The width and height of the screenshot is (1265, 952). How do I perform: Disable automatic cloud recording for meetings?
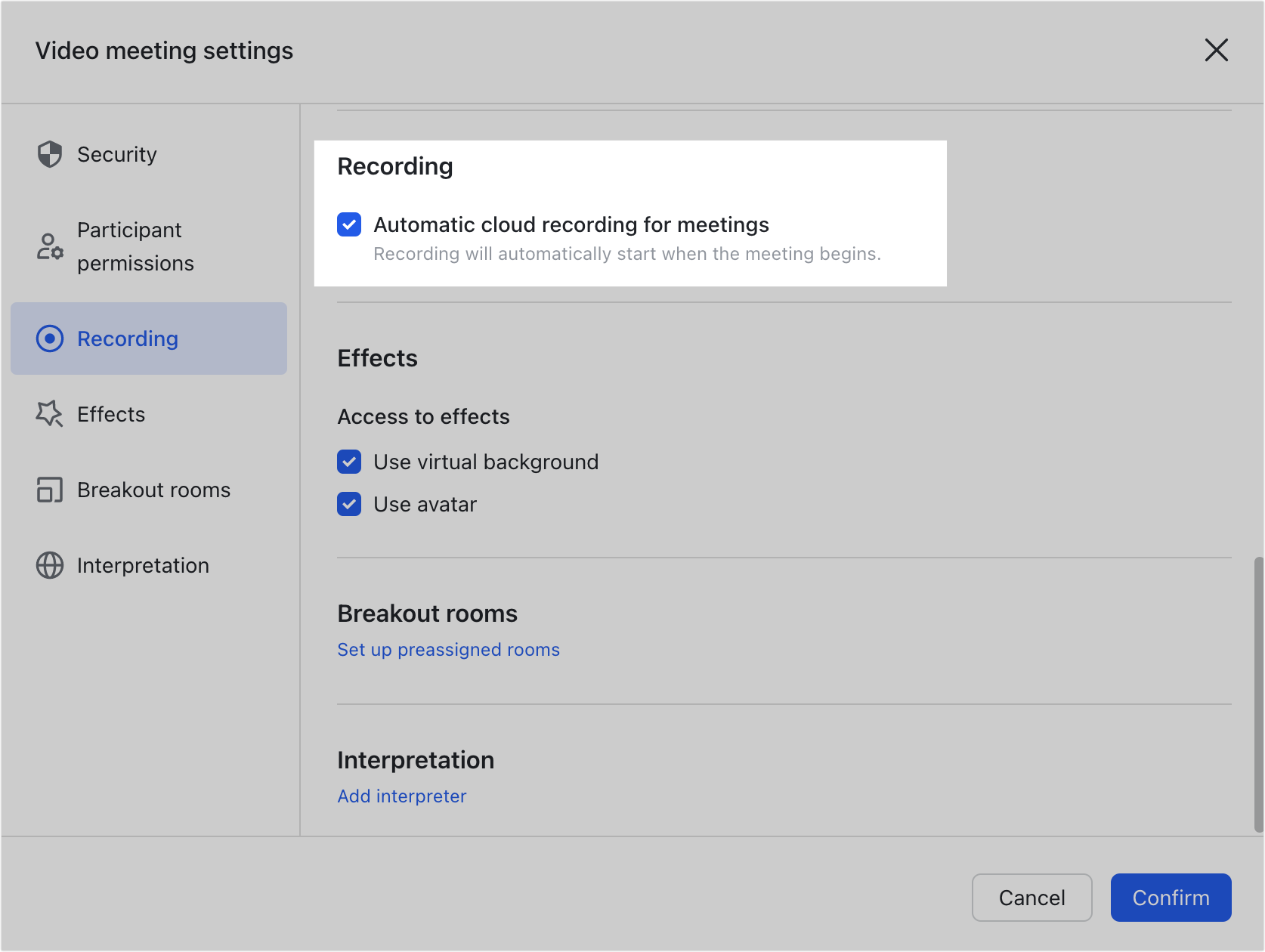(x=349, y=224)
